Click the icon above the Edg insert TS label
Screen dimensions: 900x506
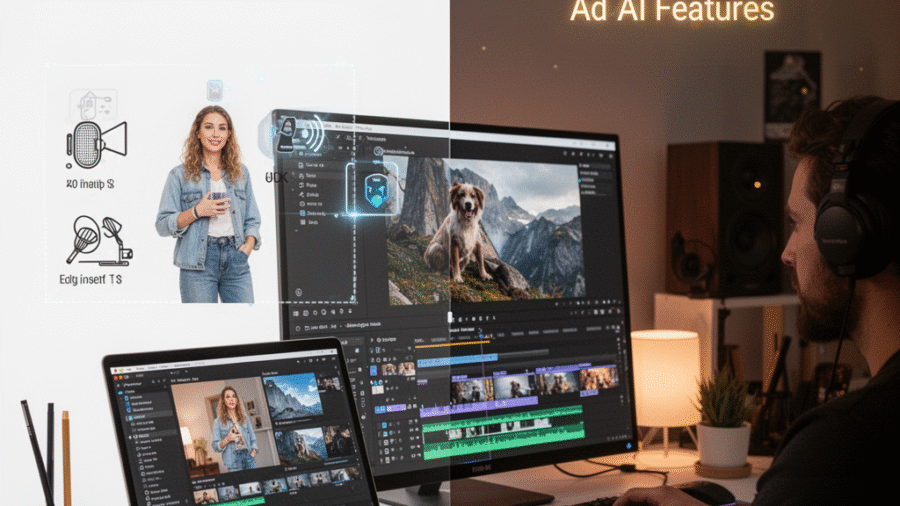pos(99,241)
